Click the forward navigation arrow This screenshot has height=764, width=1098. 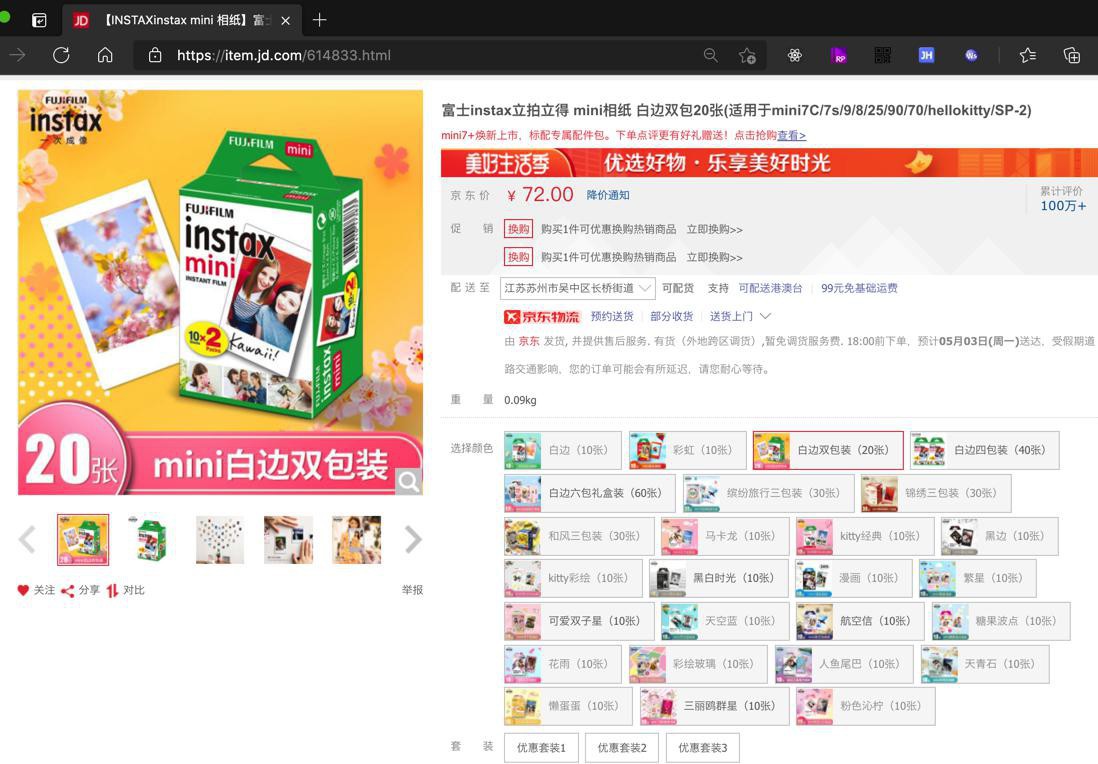pos(18,55)
